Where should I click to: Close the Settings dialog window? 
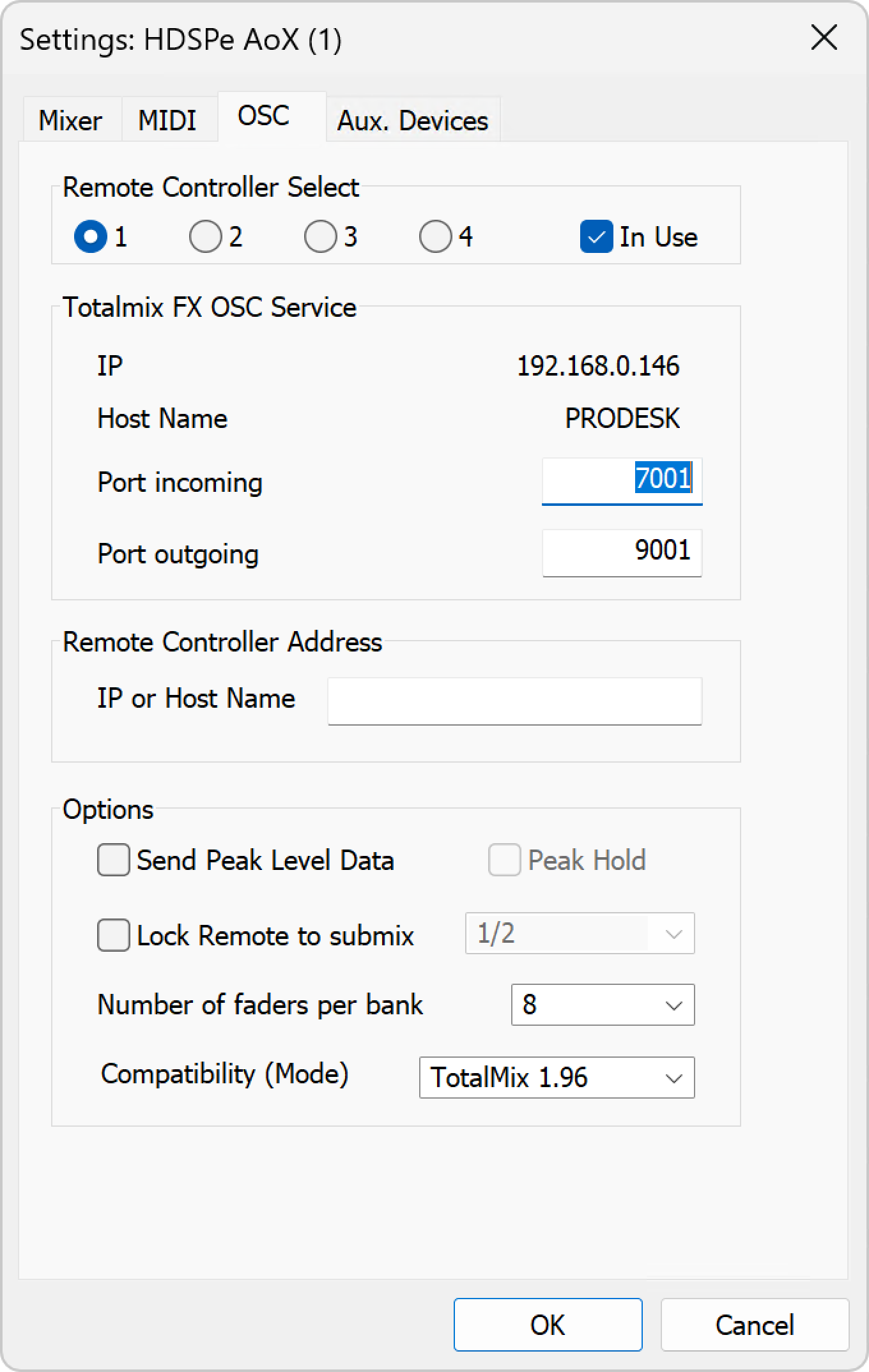point(824,38)
